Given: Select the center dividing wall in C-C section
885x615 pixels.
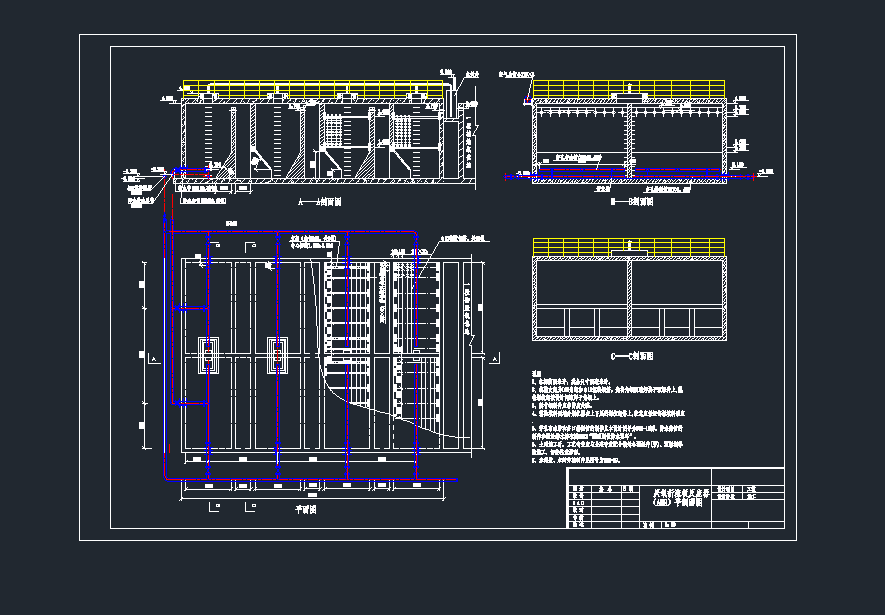Looking at the screenshot, I should (x=629, y=297).
